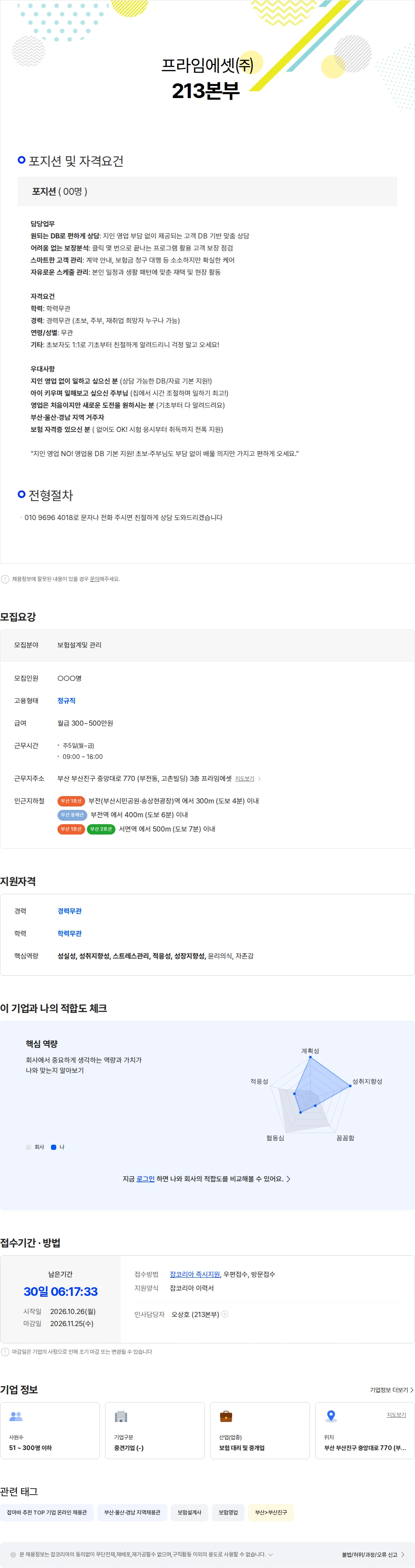This screenshot has height=1568, width=415.
Task: Click the building icon in 기업구분 card
Action: pyautogui.click(x=121, y=1416)
